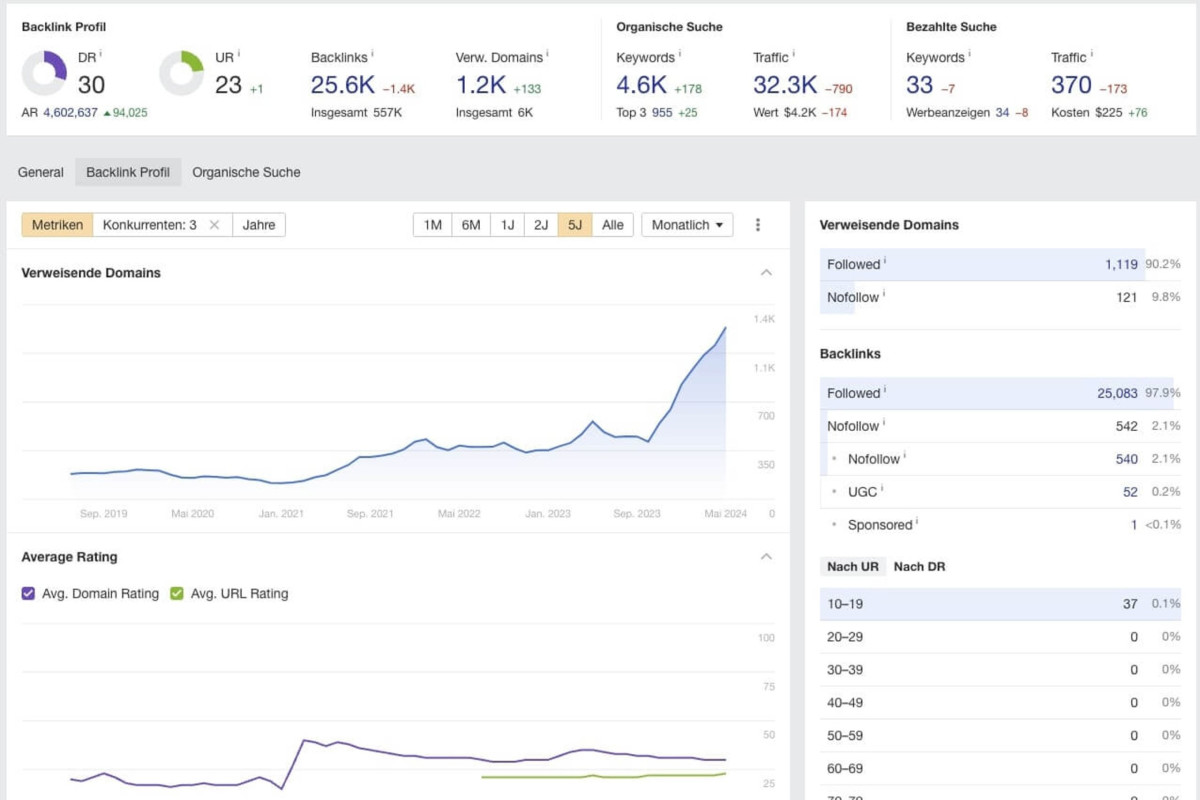Screen dimensions: 1200x800
Task: Enable the Metriken view toggle
Action: pos(57,225)
